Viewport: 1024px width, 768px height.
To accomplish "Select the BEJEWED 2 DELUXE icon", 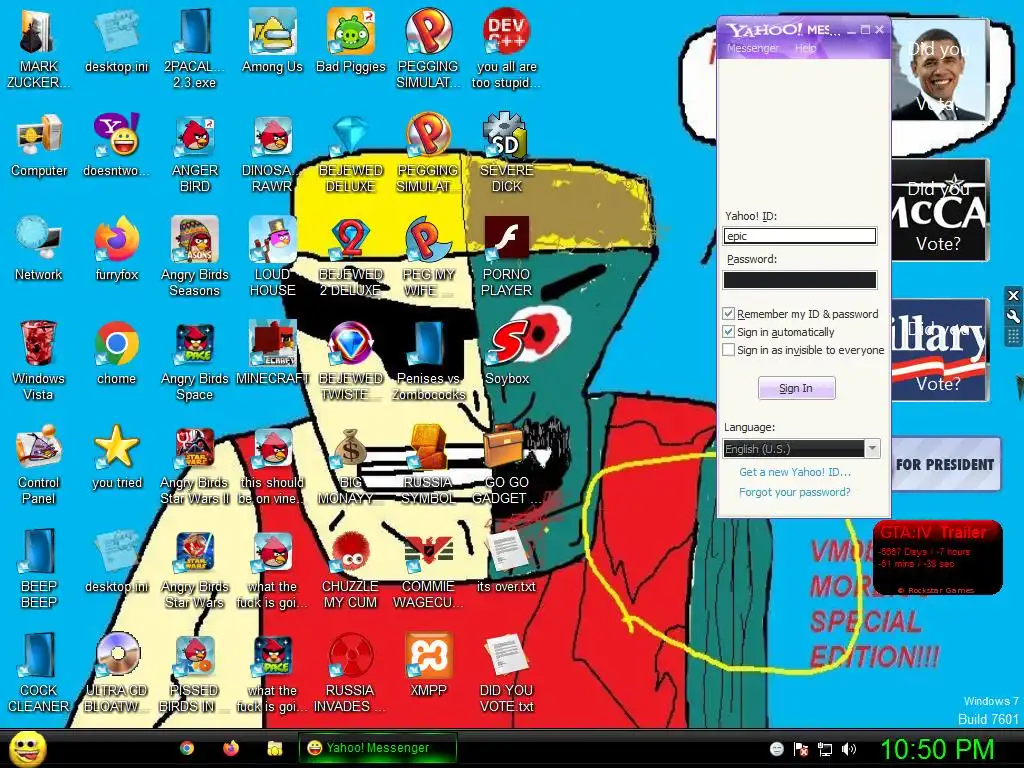I will tap(351, 257).
